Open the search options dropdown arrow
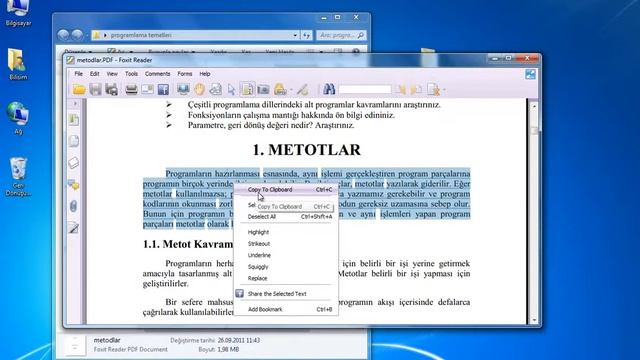The image size is (640, 360). (444, 89)
